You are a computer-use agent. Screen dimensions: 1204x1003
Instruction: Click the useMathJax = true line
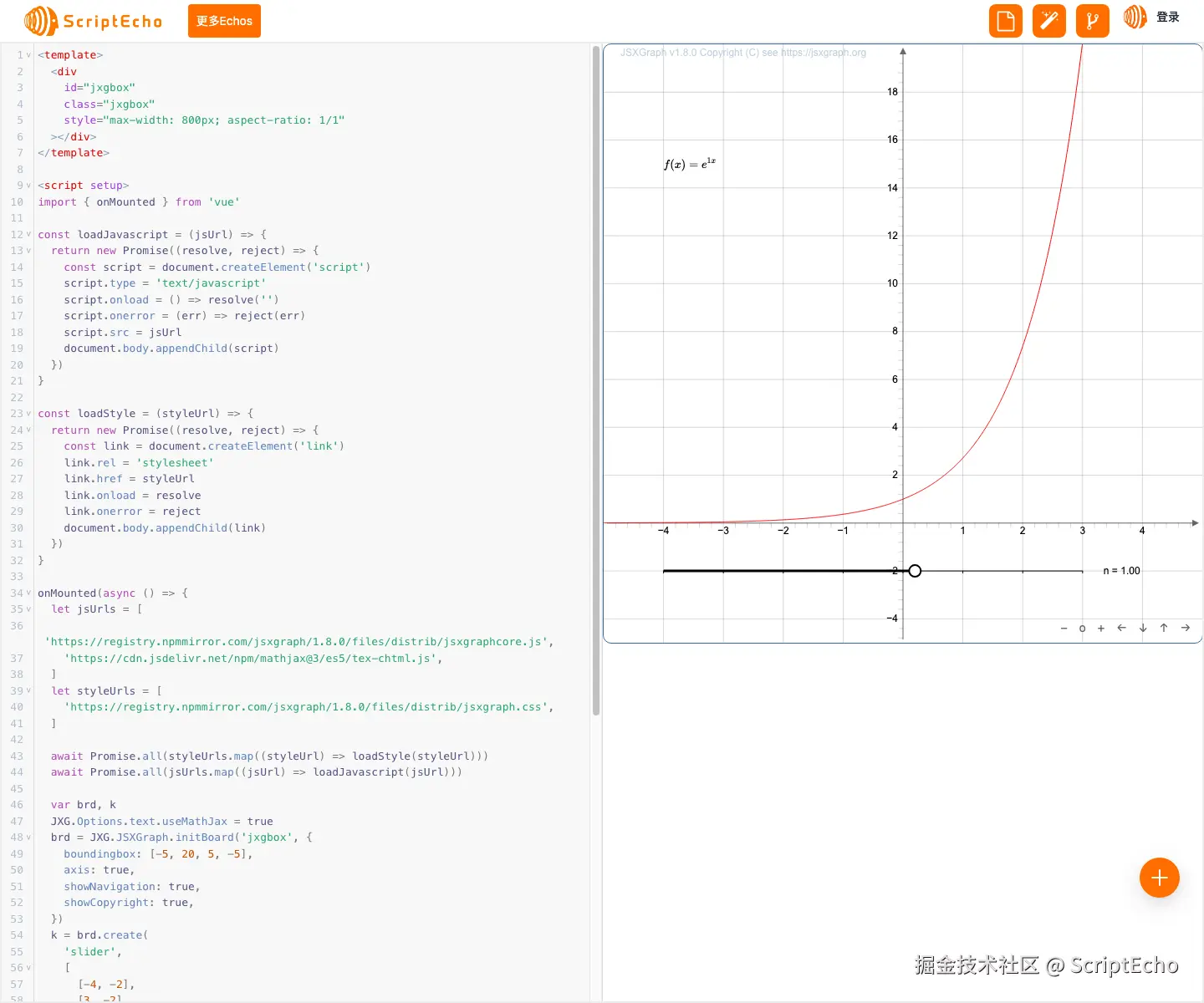[x=161, y=822]
